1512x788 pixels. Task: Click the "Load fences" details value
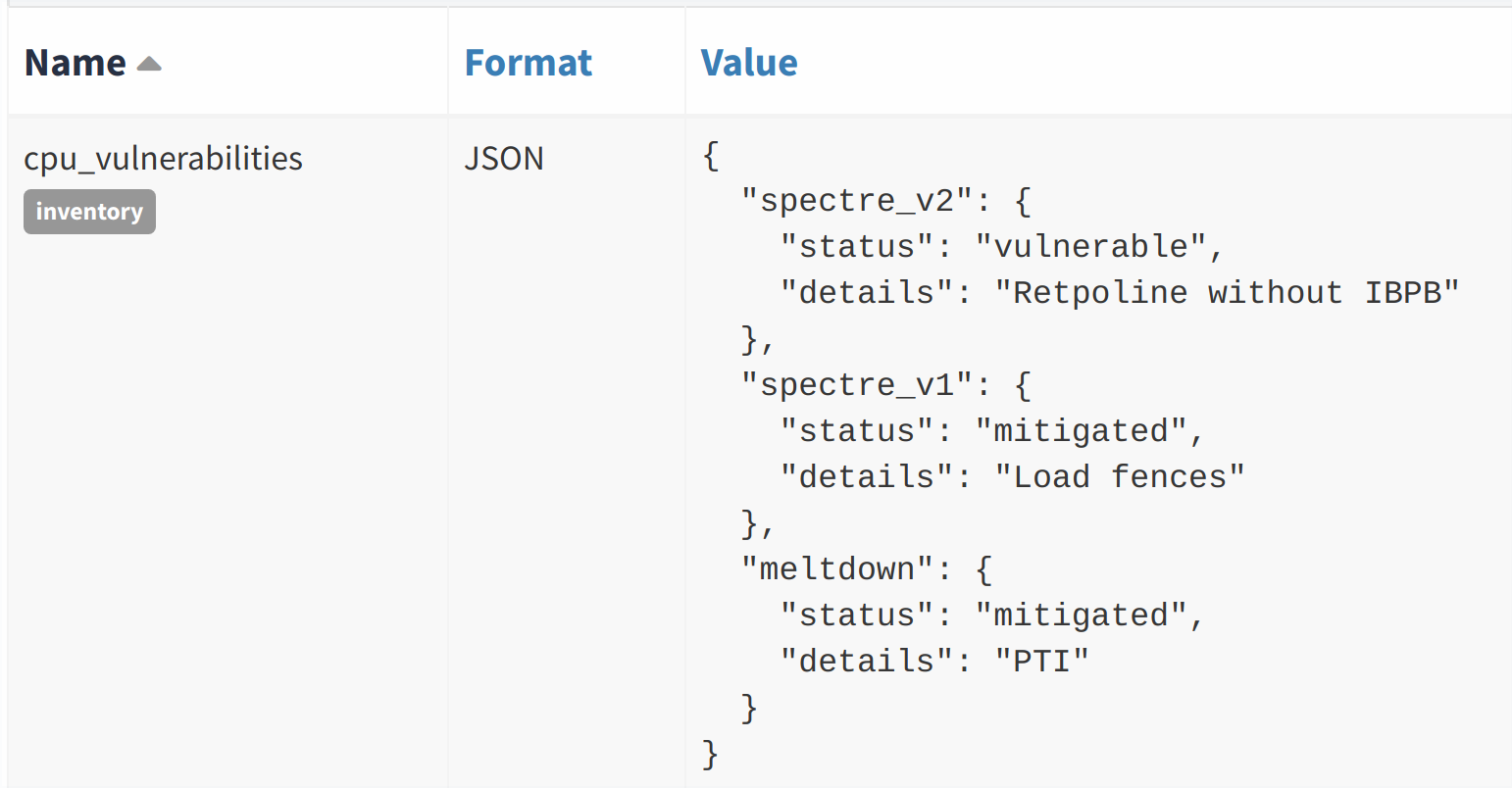pos(1120,477)
